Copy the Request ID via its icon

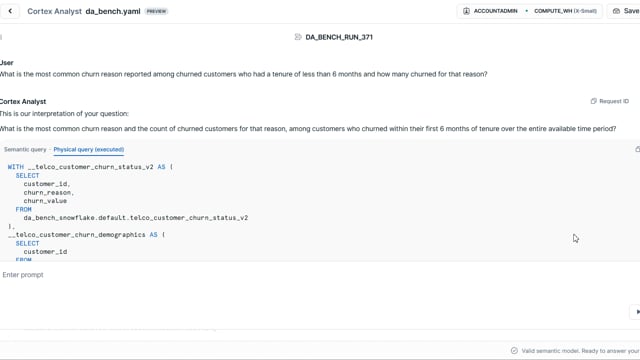point(593,101)
